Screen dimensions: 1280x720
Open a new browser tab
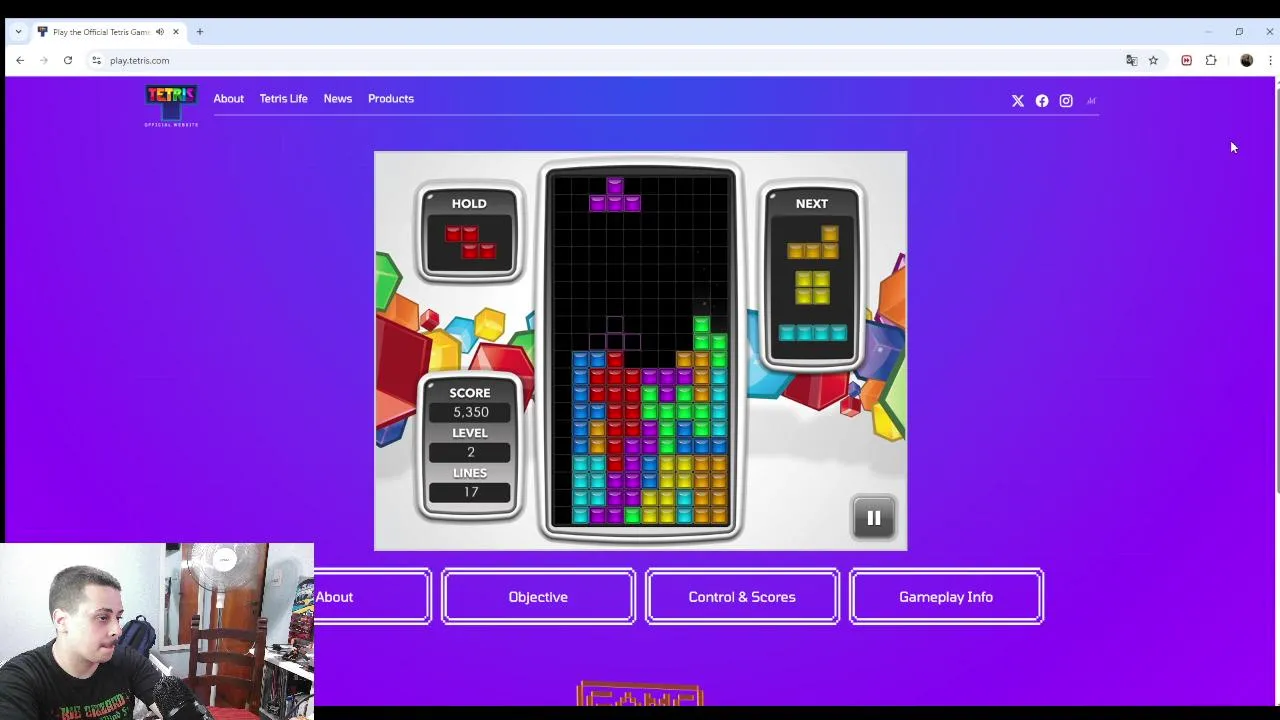coord(199,32)
